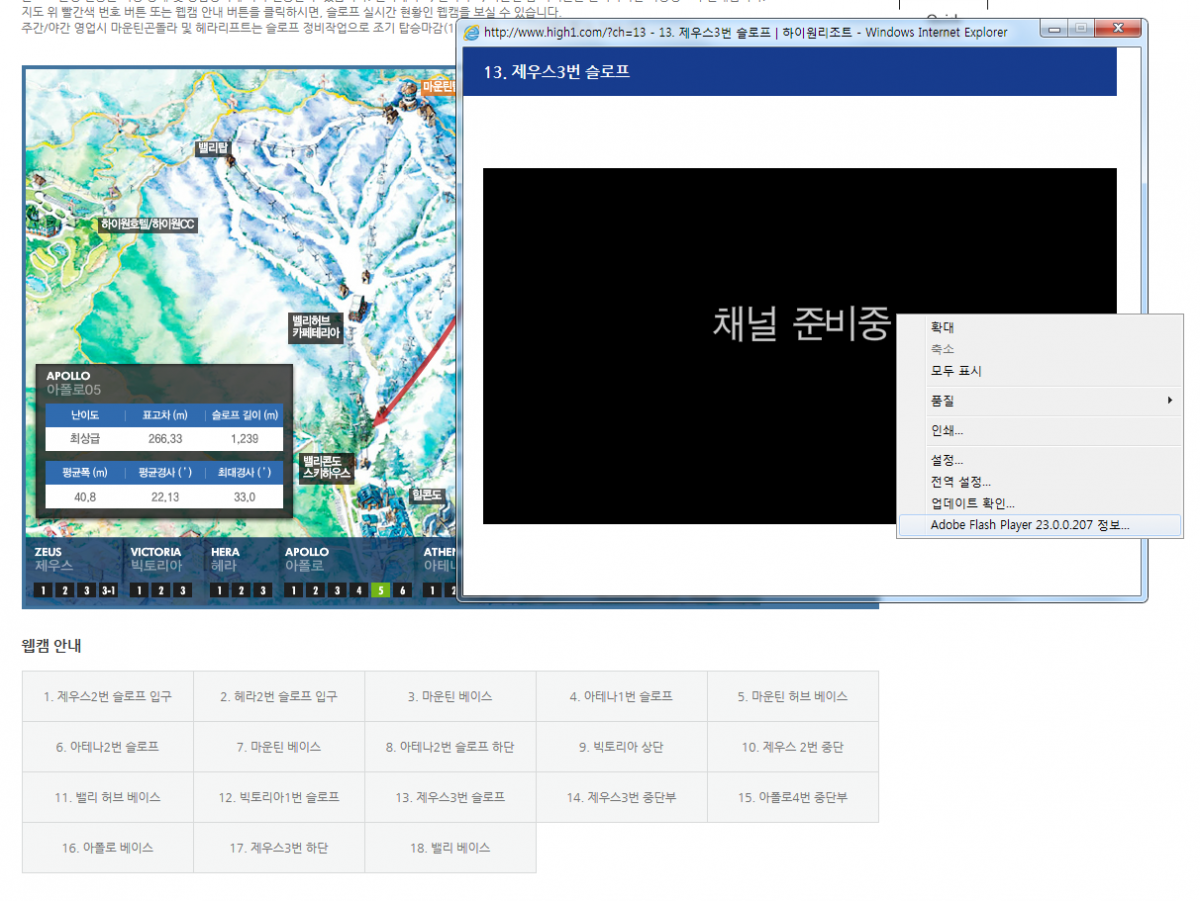The width and height of the screenshot is (1200, 901).
Task: Click VICTORIA 빅토리아 slope group label
Action: coord(156,558)
